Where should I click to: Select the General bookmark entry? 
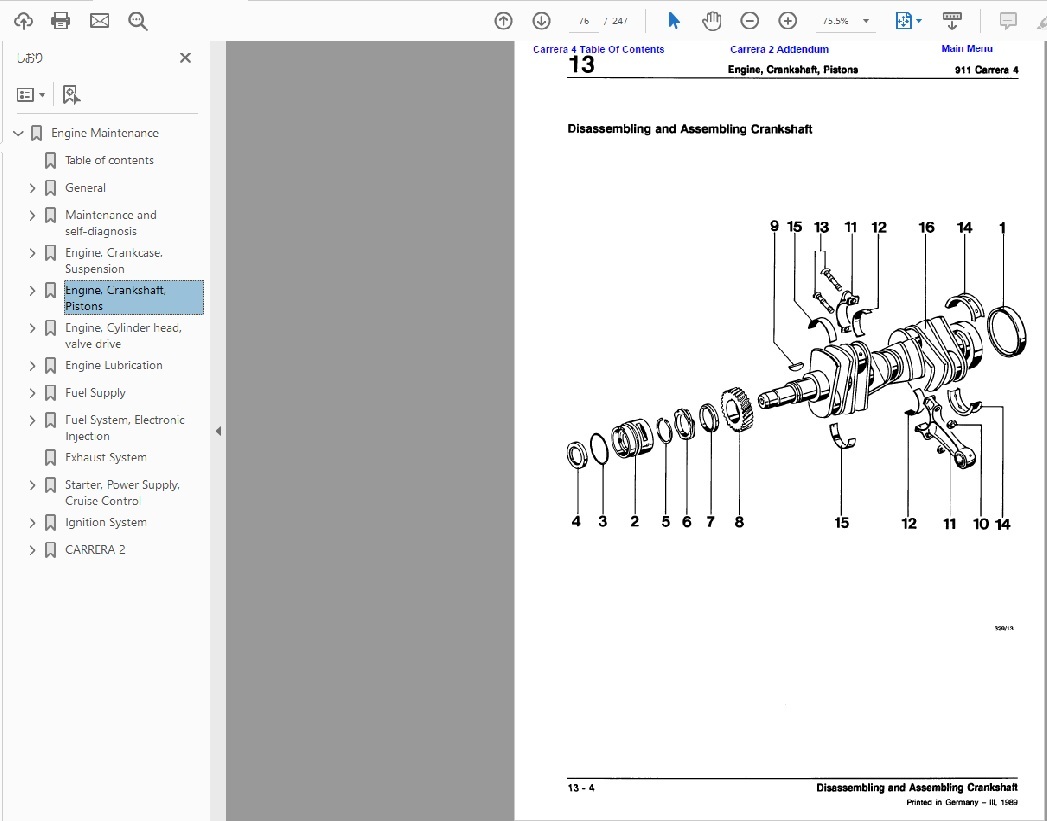pos(85,188)
